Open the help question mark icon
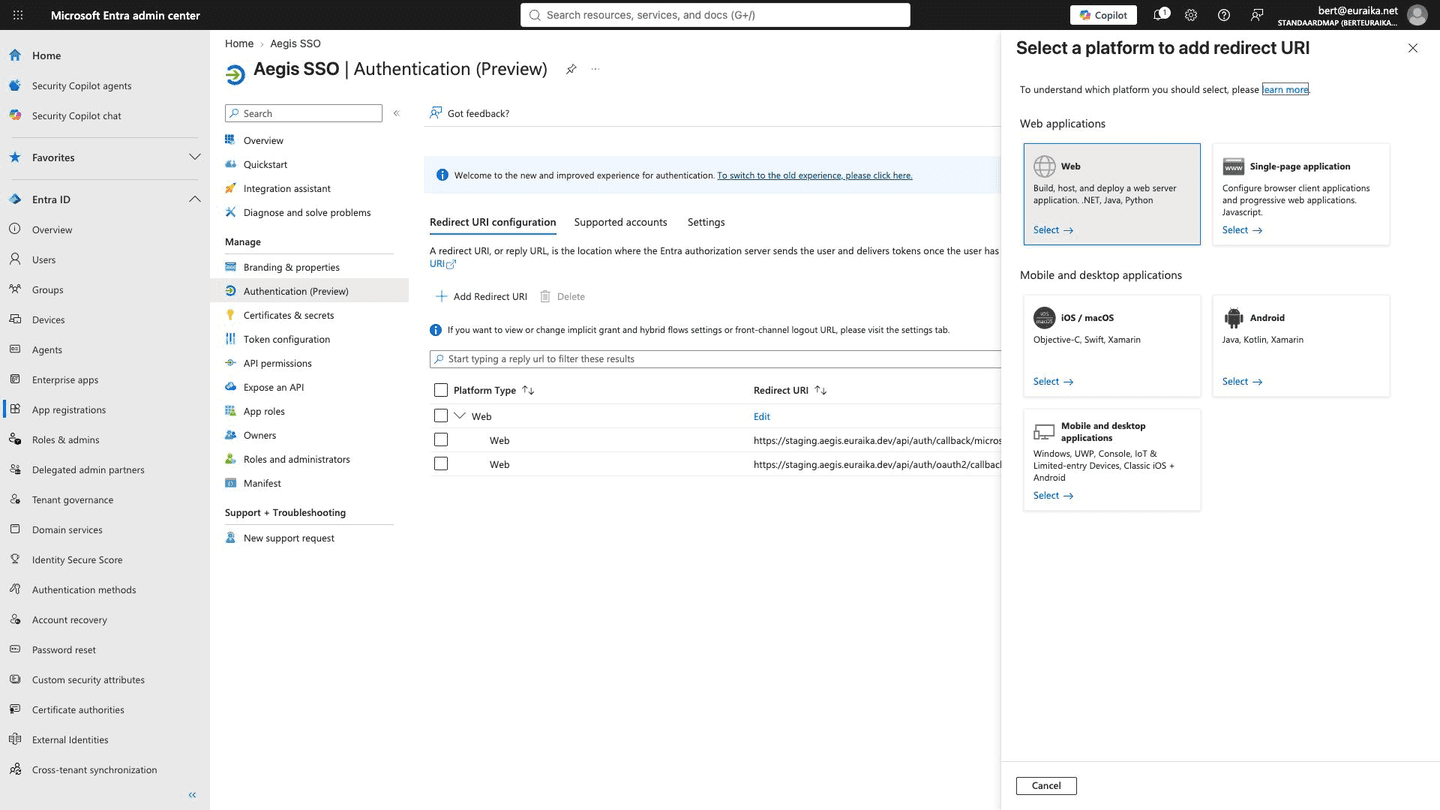 point(1224,15)
